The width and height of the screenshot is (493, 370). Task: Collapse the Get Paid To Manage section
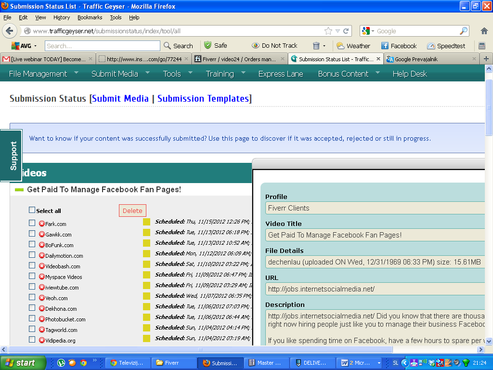19,190
